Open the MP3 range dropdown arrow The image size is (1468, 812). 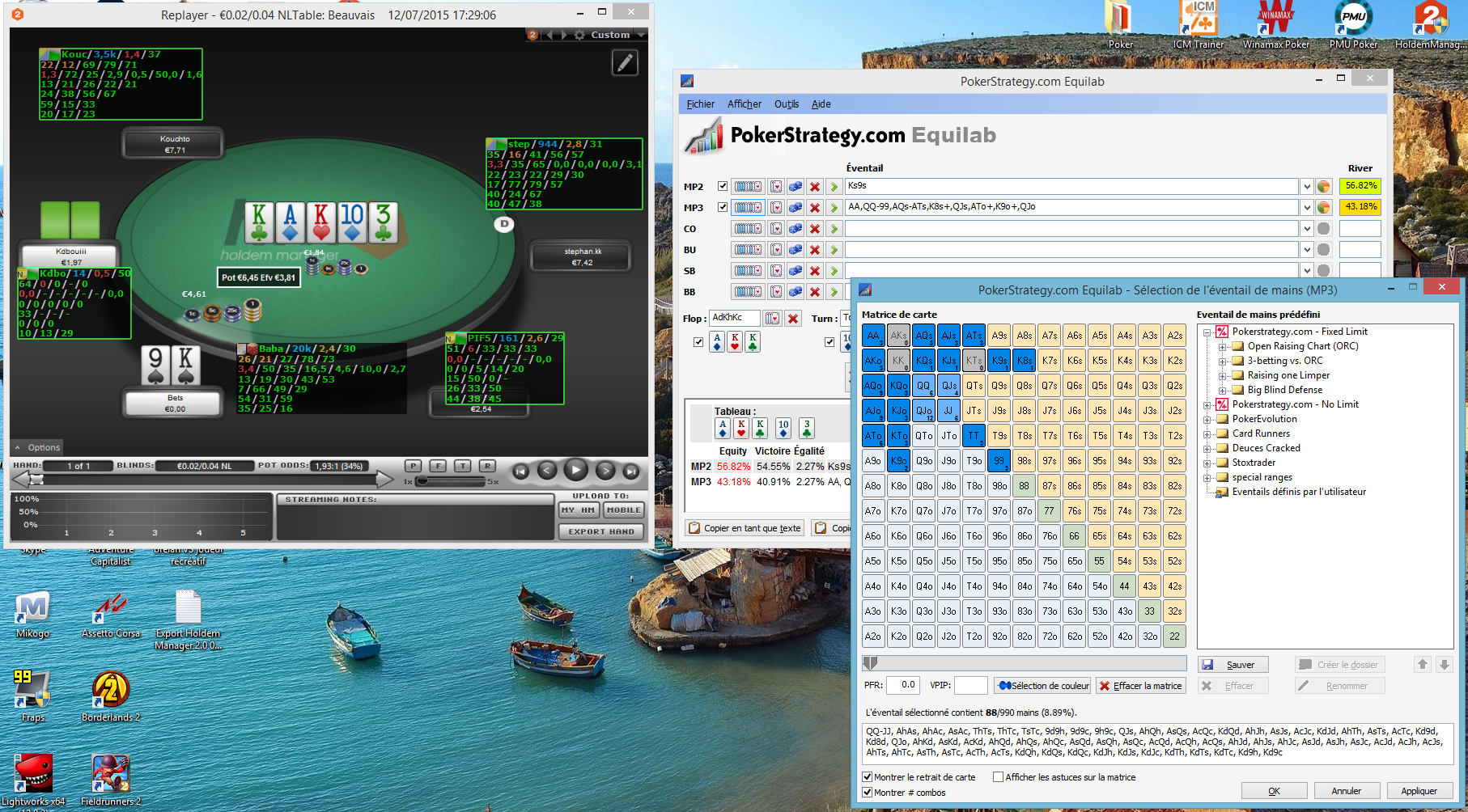(x=1306, y=208)
